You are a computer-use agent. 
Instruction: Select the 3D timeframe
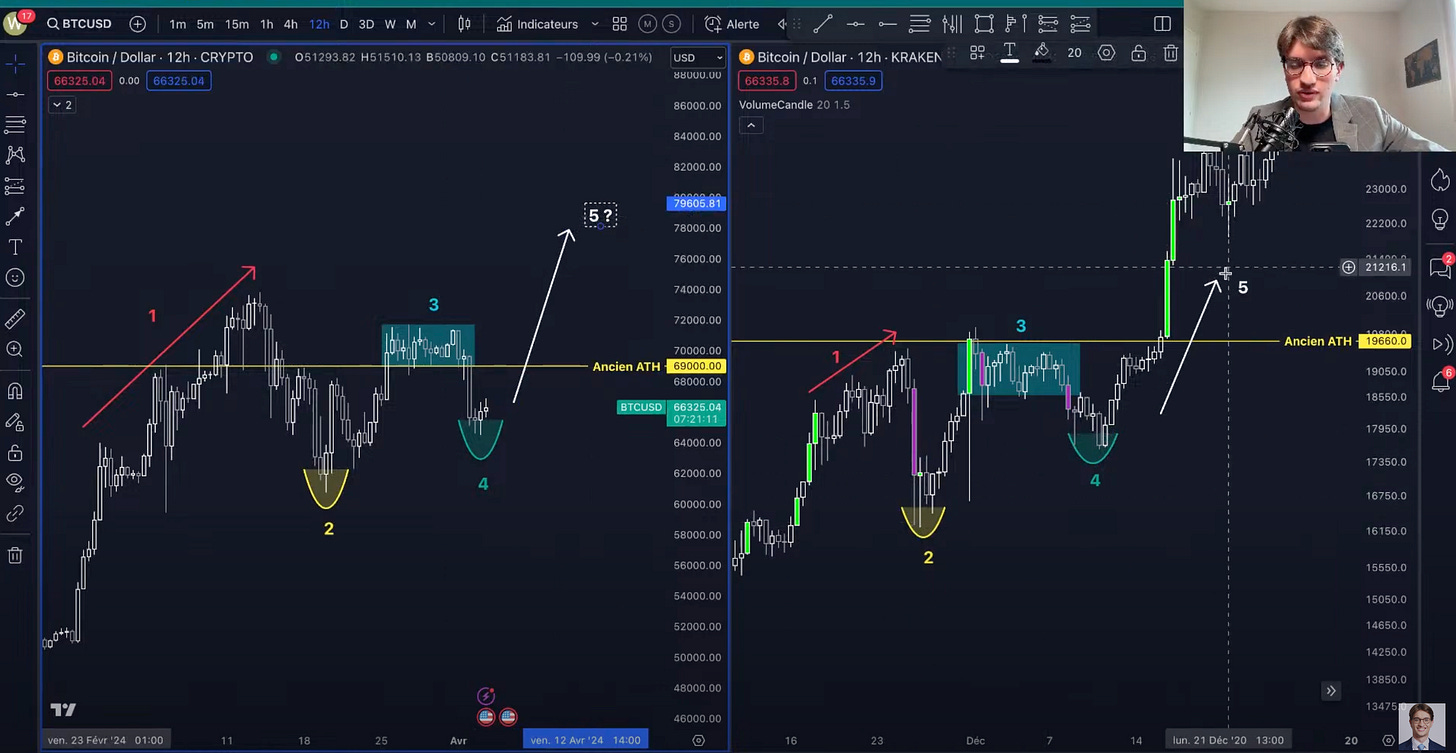pos(366,24)
